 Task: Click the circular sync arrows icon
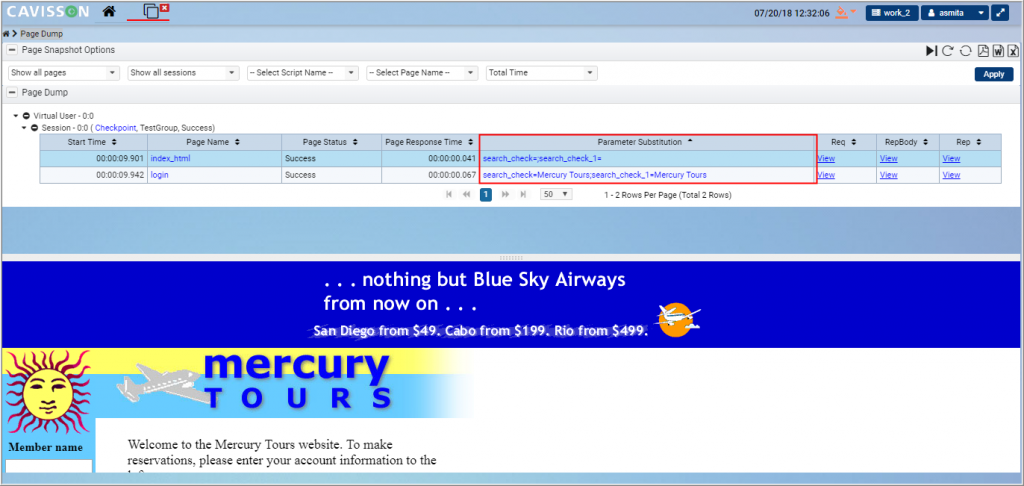(965, 51)
